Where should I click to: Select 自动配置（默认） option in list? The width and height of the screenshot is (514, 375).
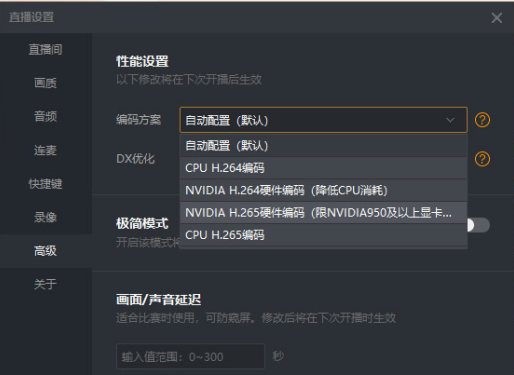(x=323, y=146)
